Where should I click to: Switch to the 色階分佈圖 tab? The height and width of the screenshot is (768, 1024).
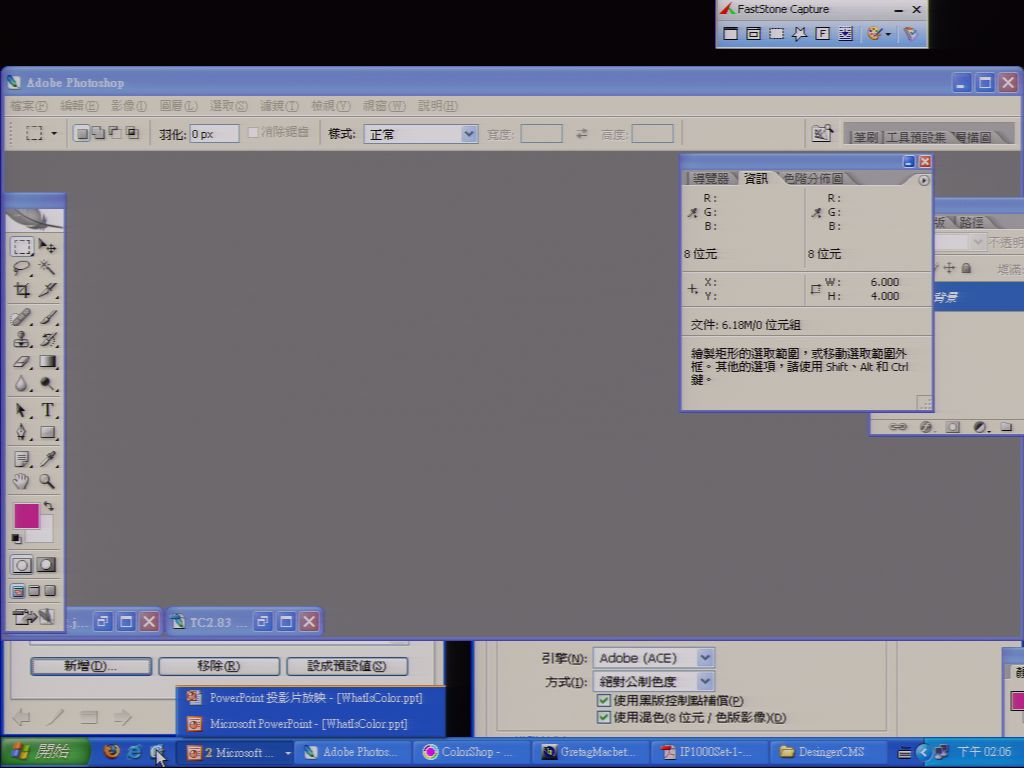point(813,178)
